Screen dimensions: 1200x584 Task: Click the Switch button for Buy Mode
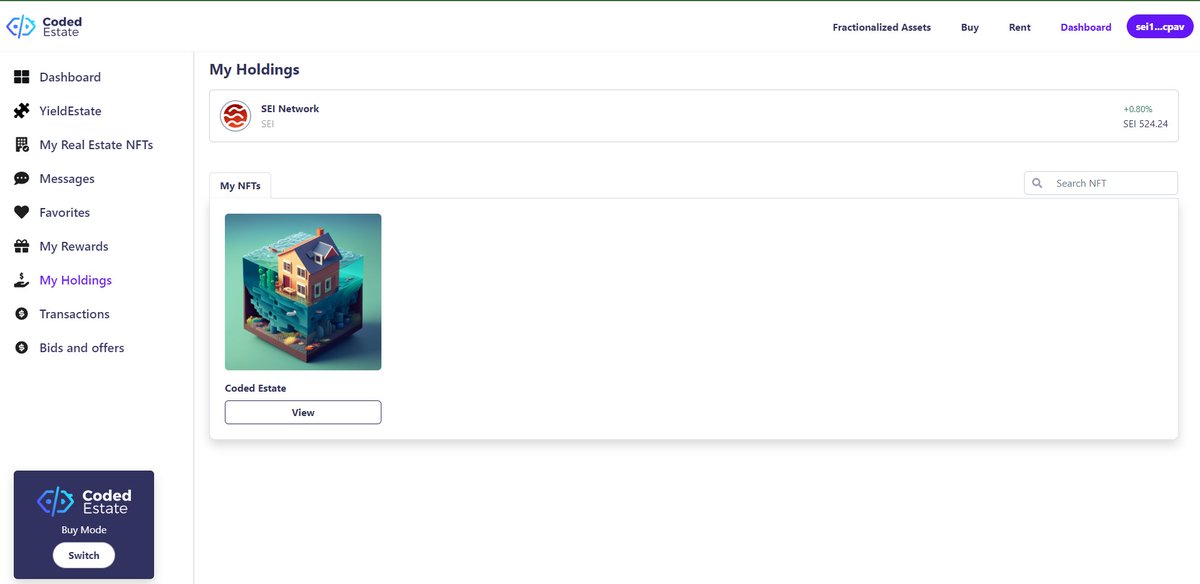84,555
